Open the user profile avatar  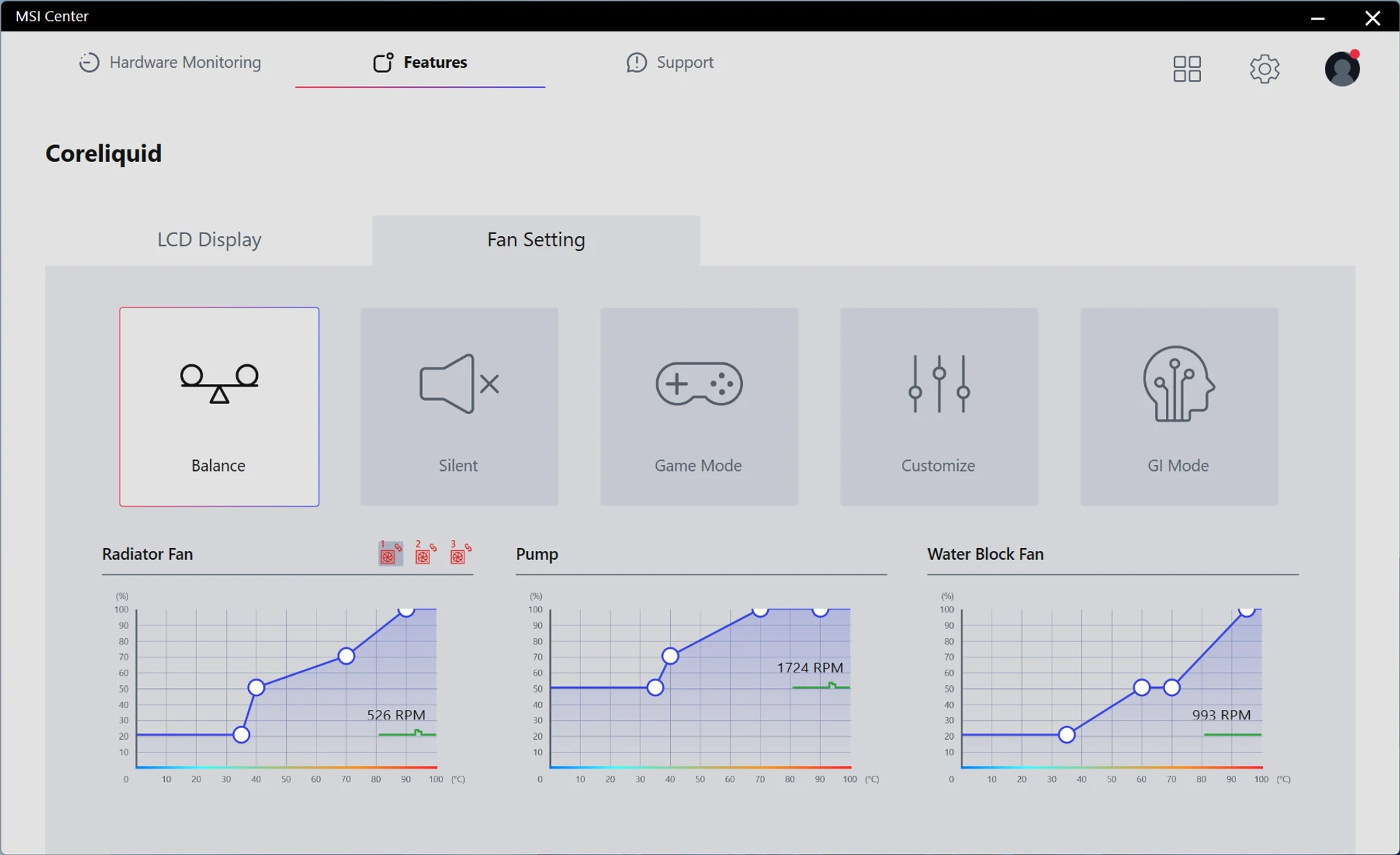click(x=1342, y=69)
